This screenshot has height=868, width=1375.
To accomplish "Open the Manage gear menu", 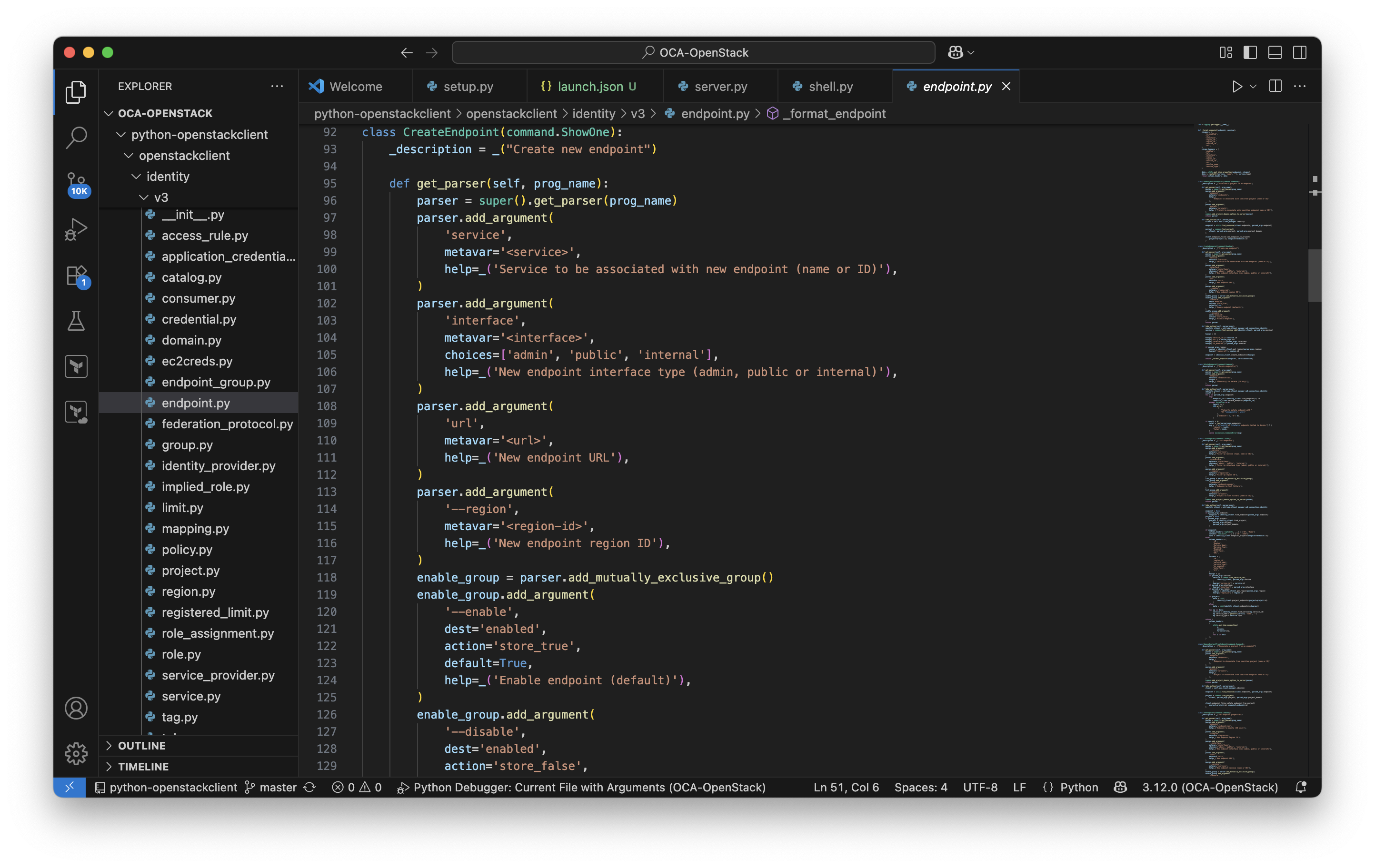I will click(76, 753).
